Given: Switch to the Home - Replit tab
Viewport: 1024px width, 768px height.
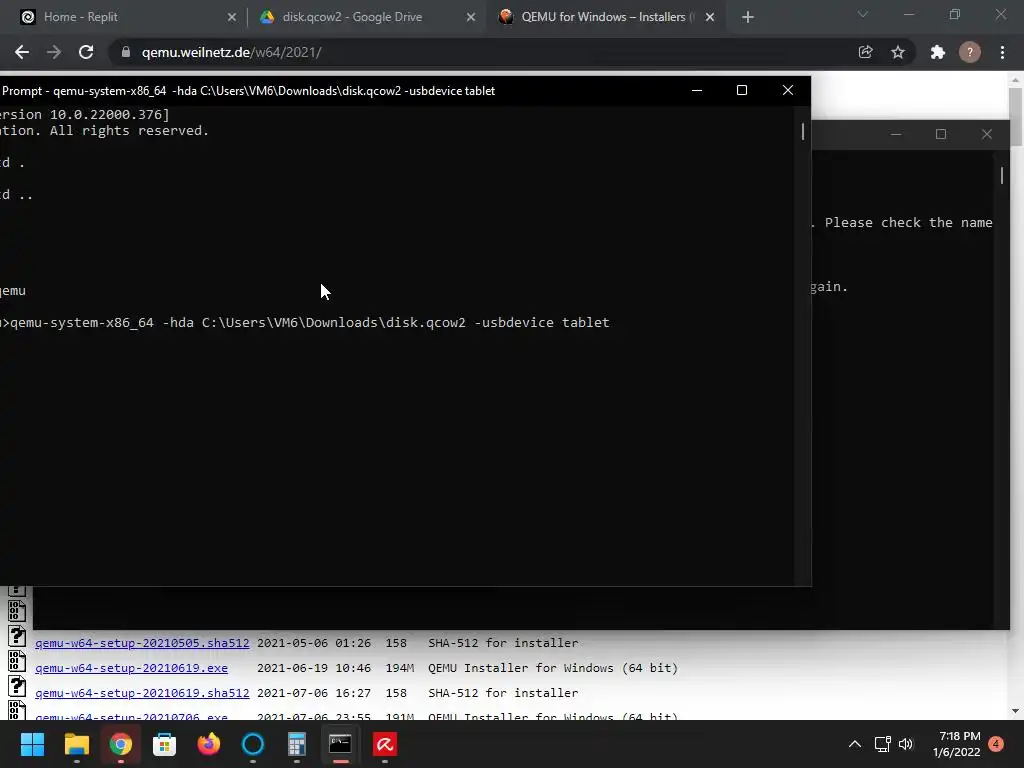Looking at the screenshot, I should (81, 17).
